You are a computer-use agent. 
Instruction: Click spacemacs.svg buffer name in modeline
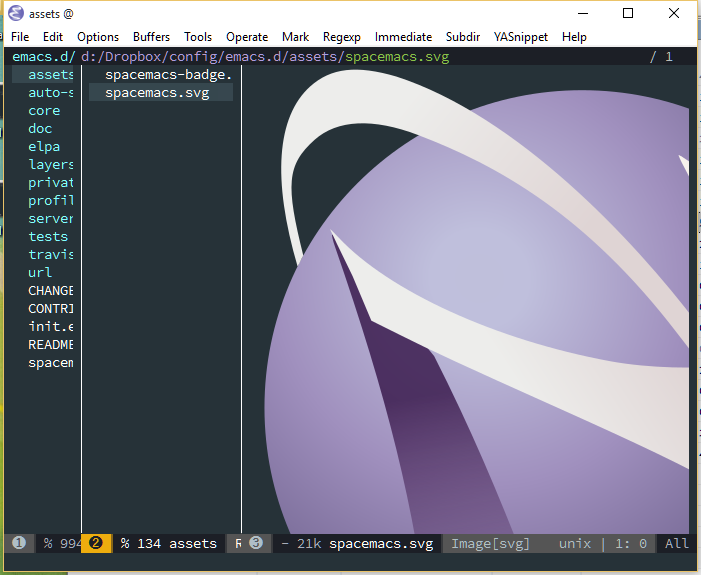[381, 544]
